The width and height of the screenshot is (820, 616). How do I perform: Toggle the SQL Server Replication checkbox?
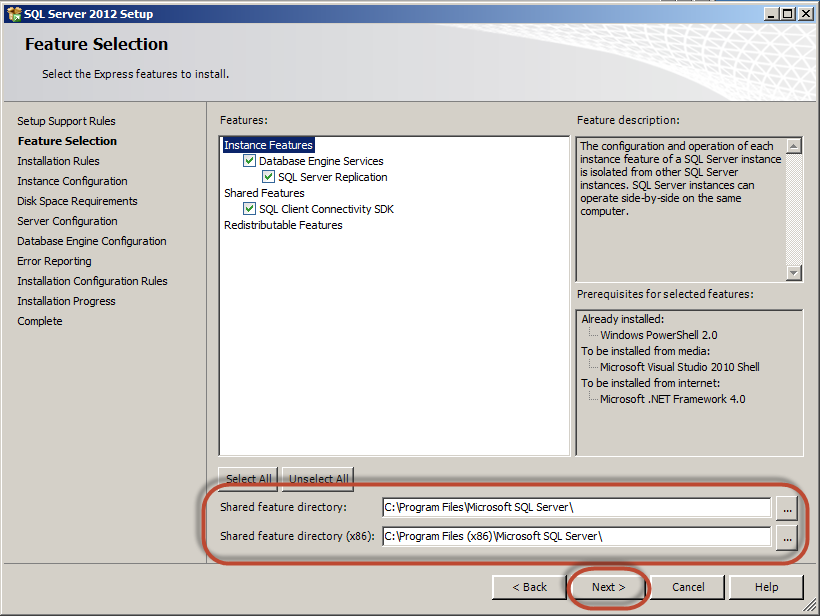[268, 177]
